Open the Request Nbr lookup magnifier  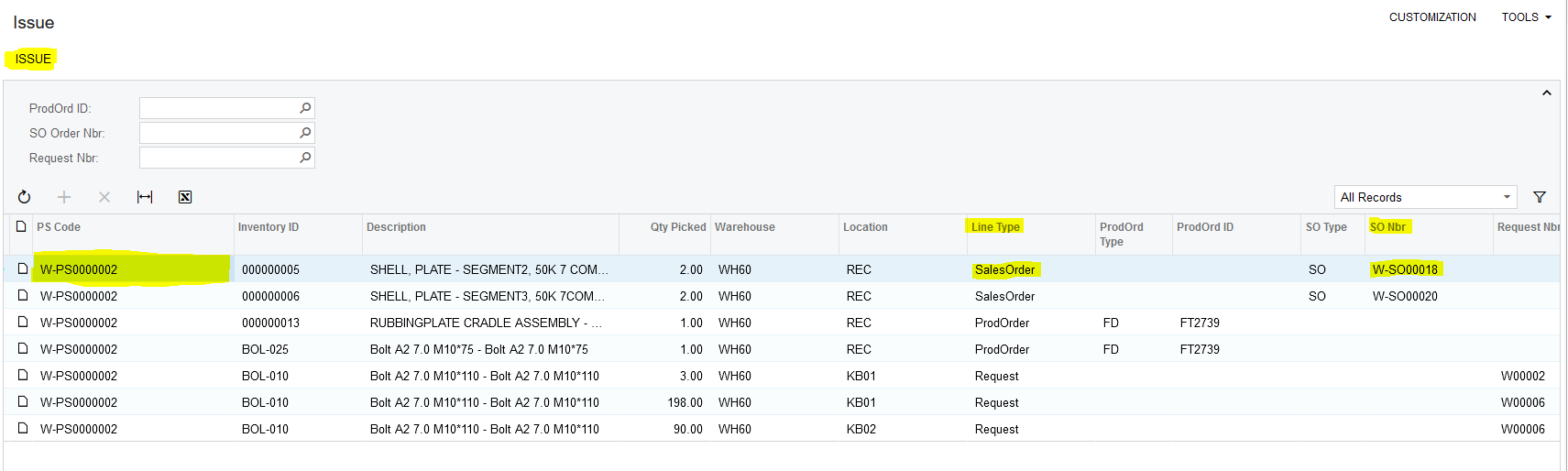(305, 158)
